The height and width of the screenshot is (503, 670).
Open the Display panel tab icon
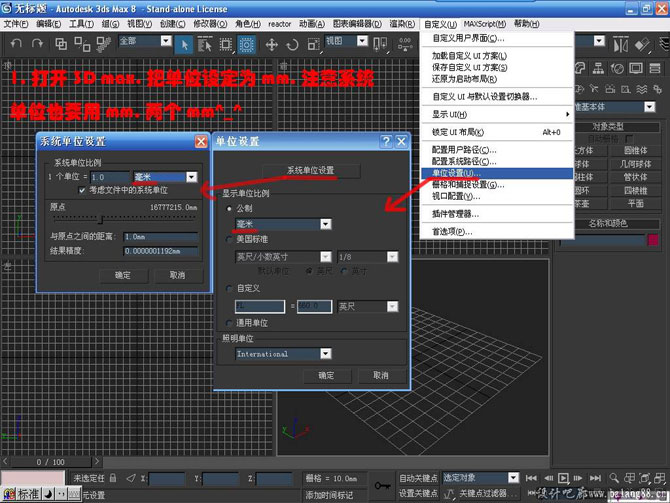[636, 68]
